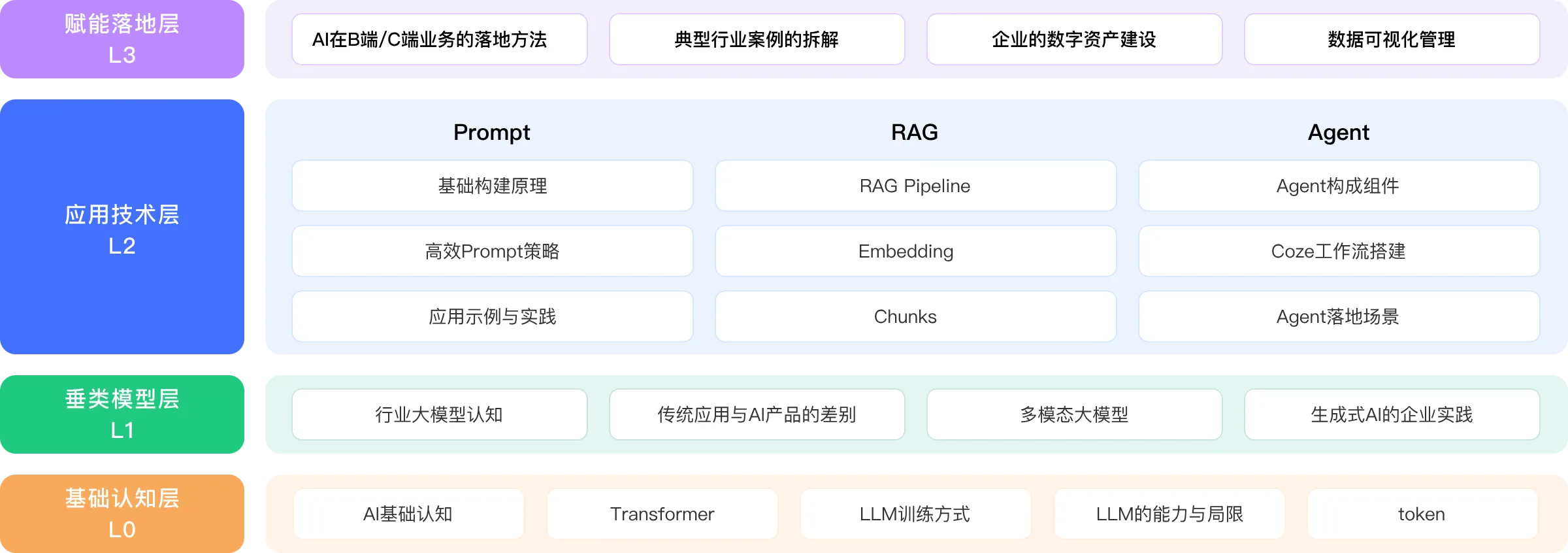Click the Transformer card
The width and height of the screenshot is (1568, 553).
(662, 514)
